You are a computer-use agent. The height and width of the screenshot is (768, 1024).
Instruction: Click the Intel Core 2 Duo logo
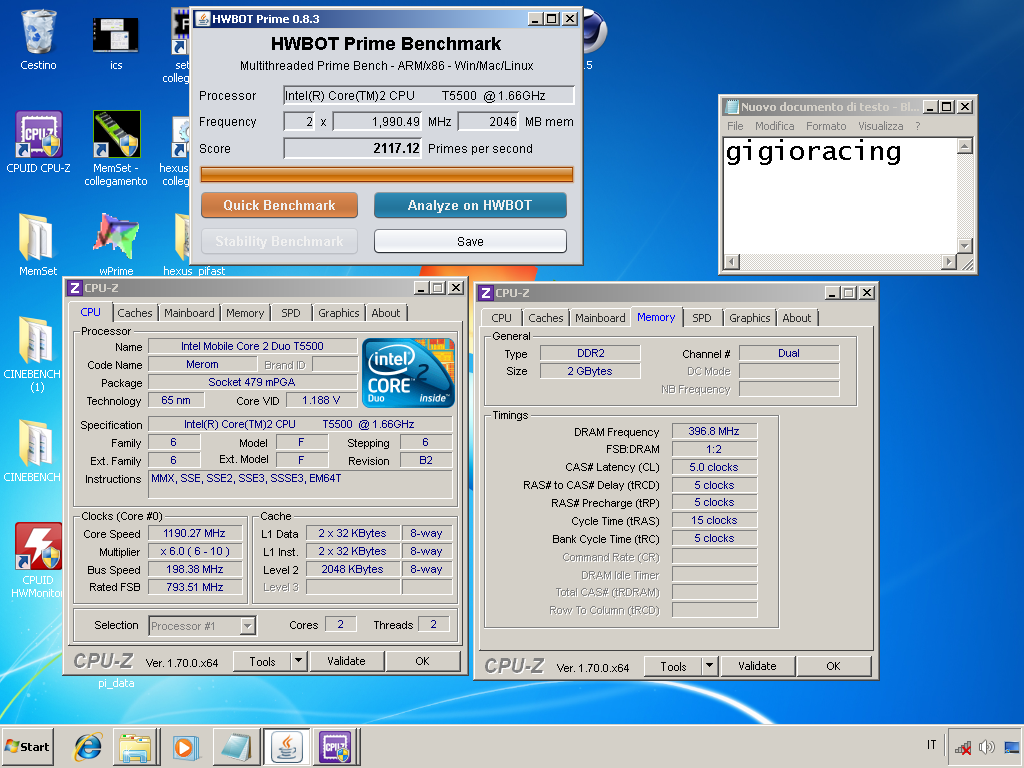click(x=408, y=373)
